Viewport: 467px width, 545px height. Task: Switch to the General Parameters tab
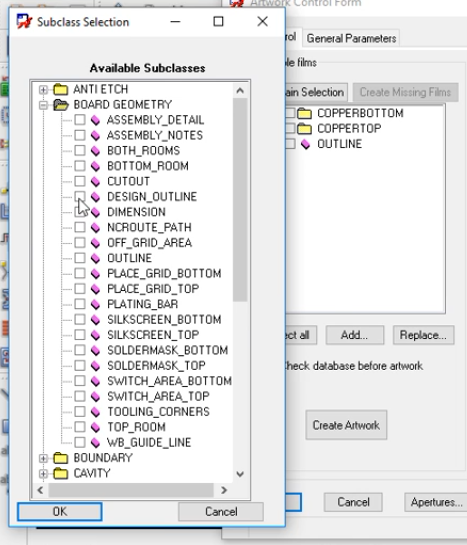click(x=351, y=38)
